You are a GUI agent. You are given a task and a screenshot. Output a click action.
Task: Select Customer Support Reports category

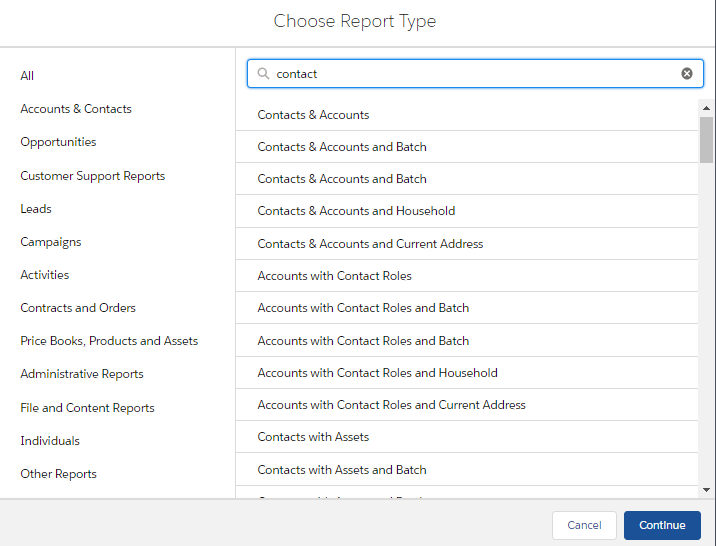[93, 176]
